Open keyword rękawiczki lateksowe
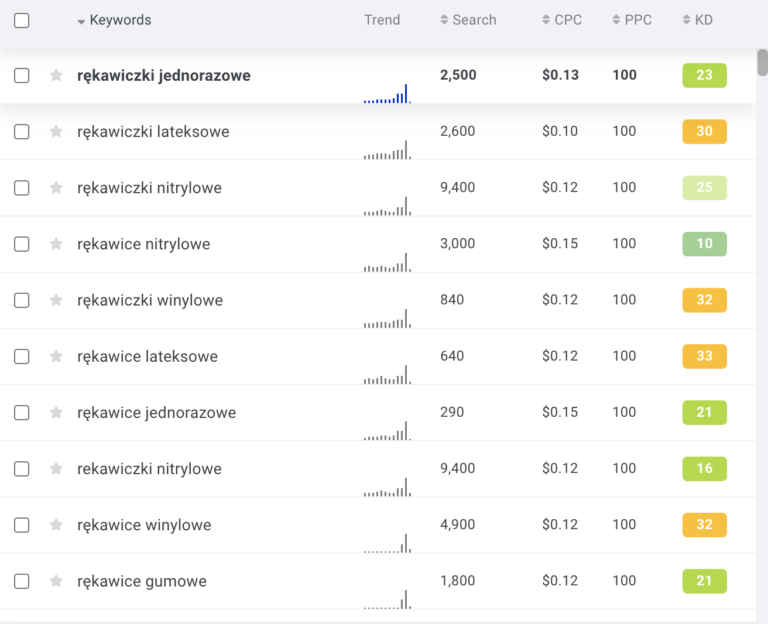 point(153,132)
